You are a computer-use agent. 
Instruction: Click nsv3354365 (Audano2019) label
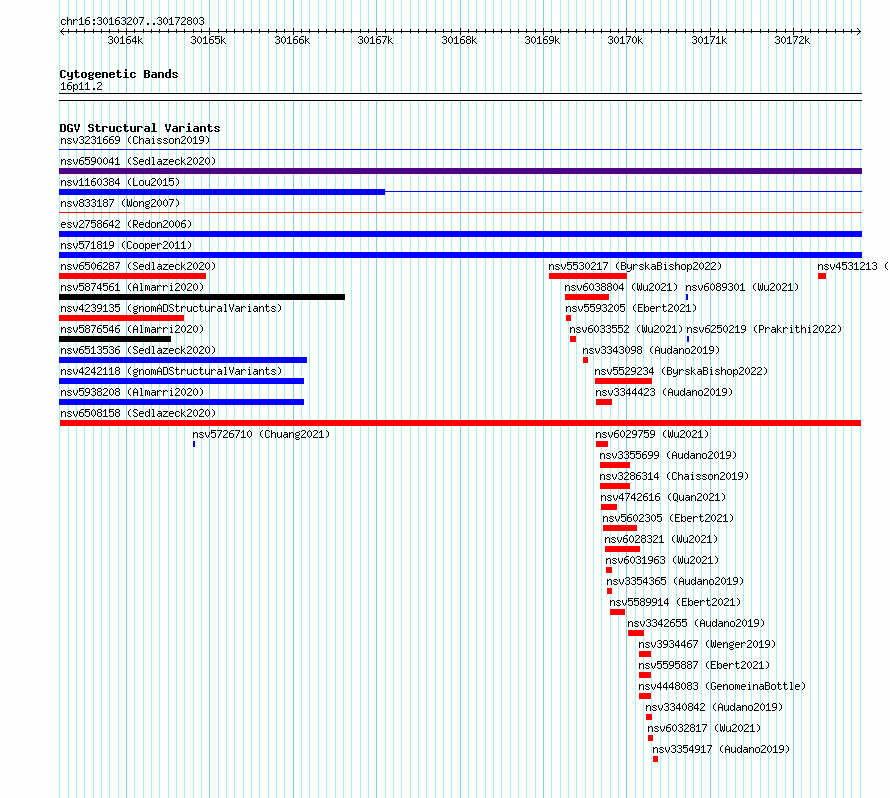click(x=675, y=581)
